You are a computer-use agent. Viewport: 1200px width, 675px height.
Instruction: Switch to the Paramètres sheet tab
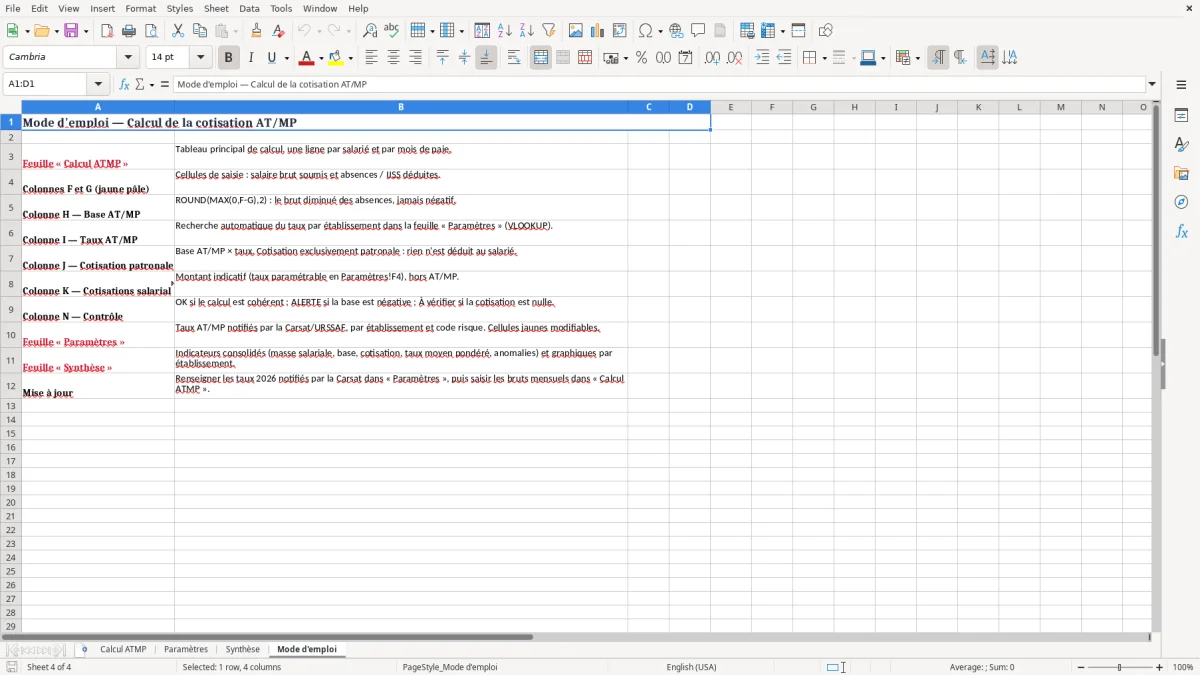pyautogui.click(x=186, y=649)
